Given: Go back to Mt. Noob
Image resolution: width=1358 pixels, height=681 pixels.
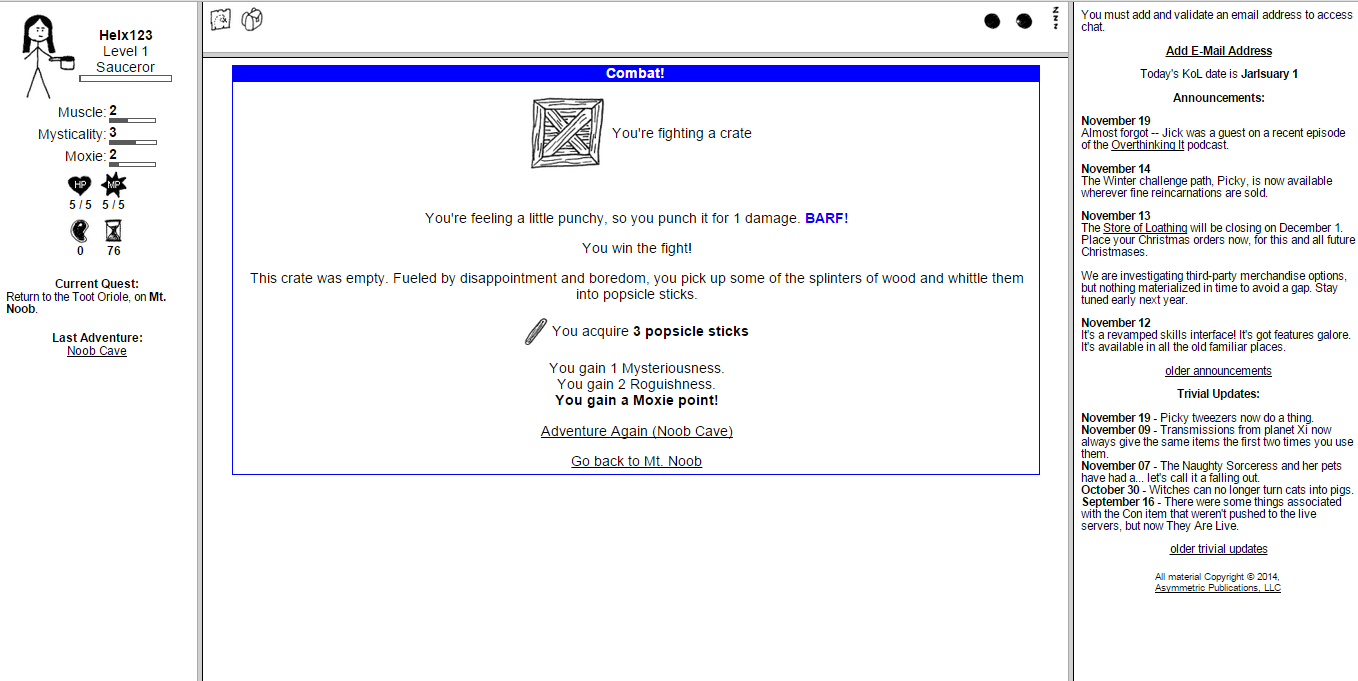Looking at the screenshot, I should point(636,461).
